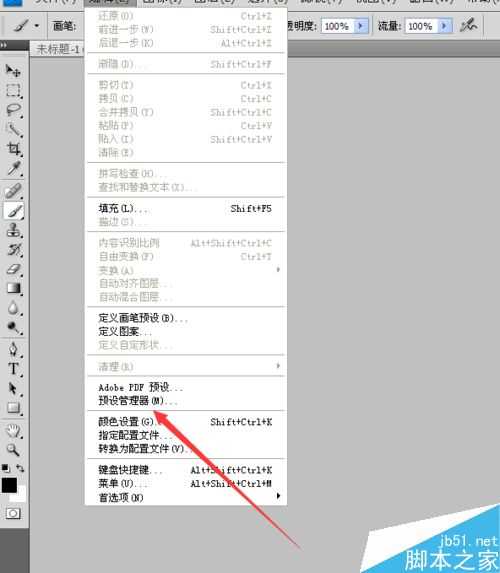This screenshot has width=500, height=573.
Task: Choose 定义图案... menu item
Action: tap(185, 331)
